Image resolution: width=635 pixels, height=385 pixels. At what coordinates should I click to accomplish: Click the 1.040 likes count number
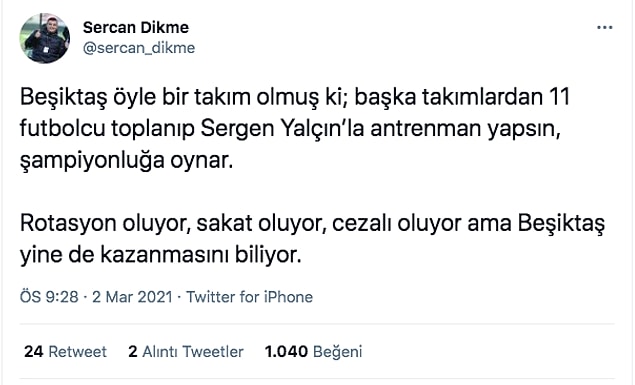click(286, 351)
